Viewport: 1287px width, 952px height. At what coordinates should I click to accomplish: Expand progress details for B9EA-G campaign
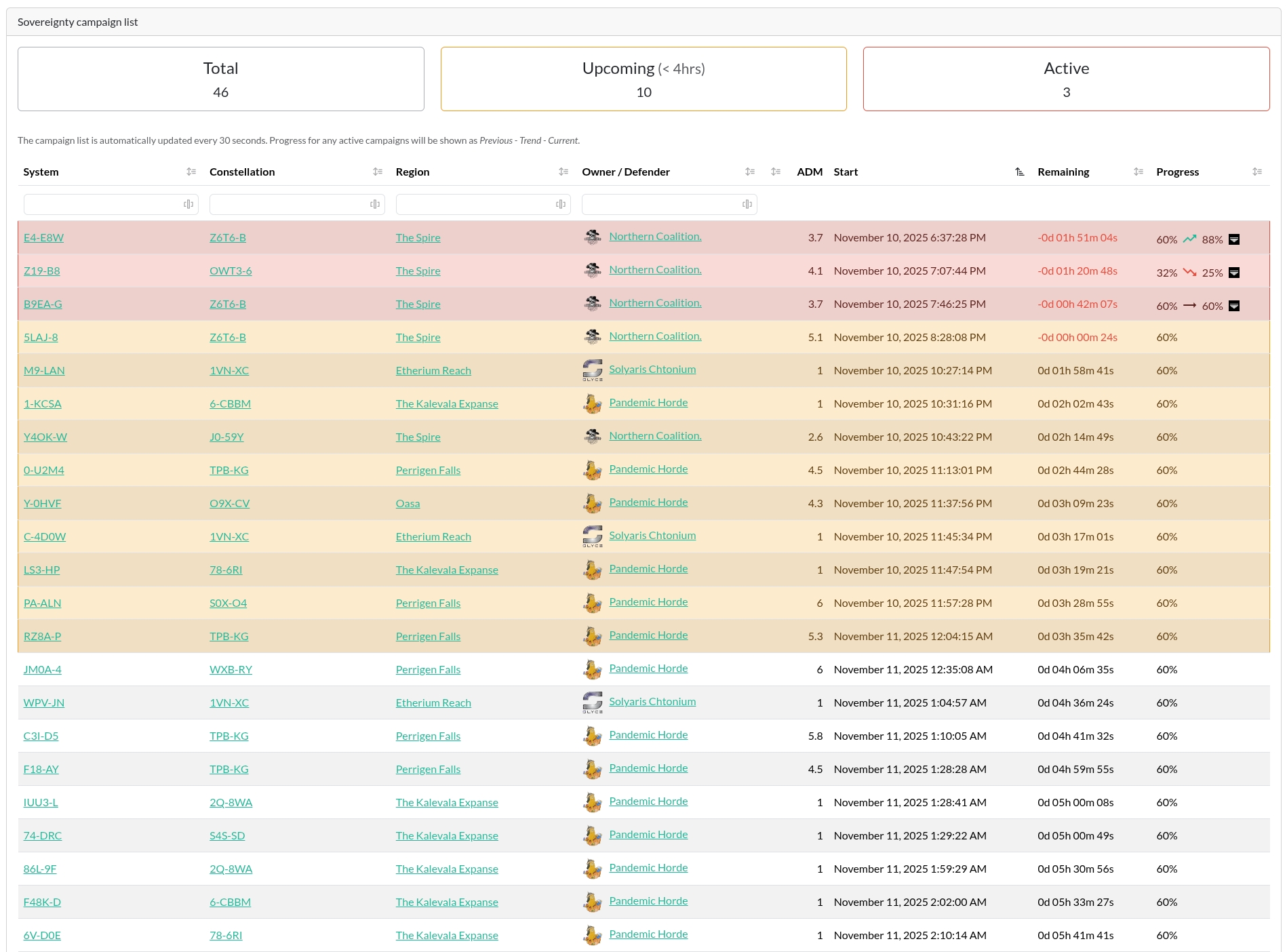coord(1234,306)
